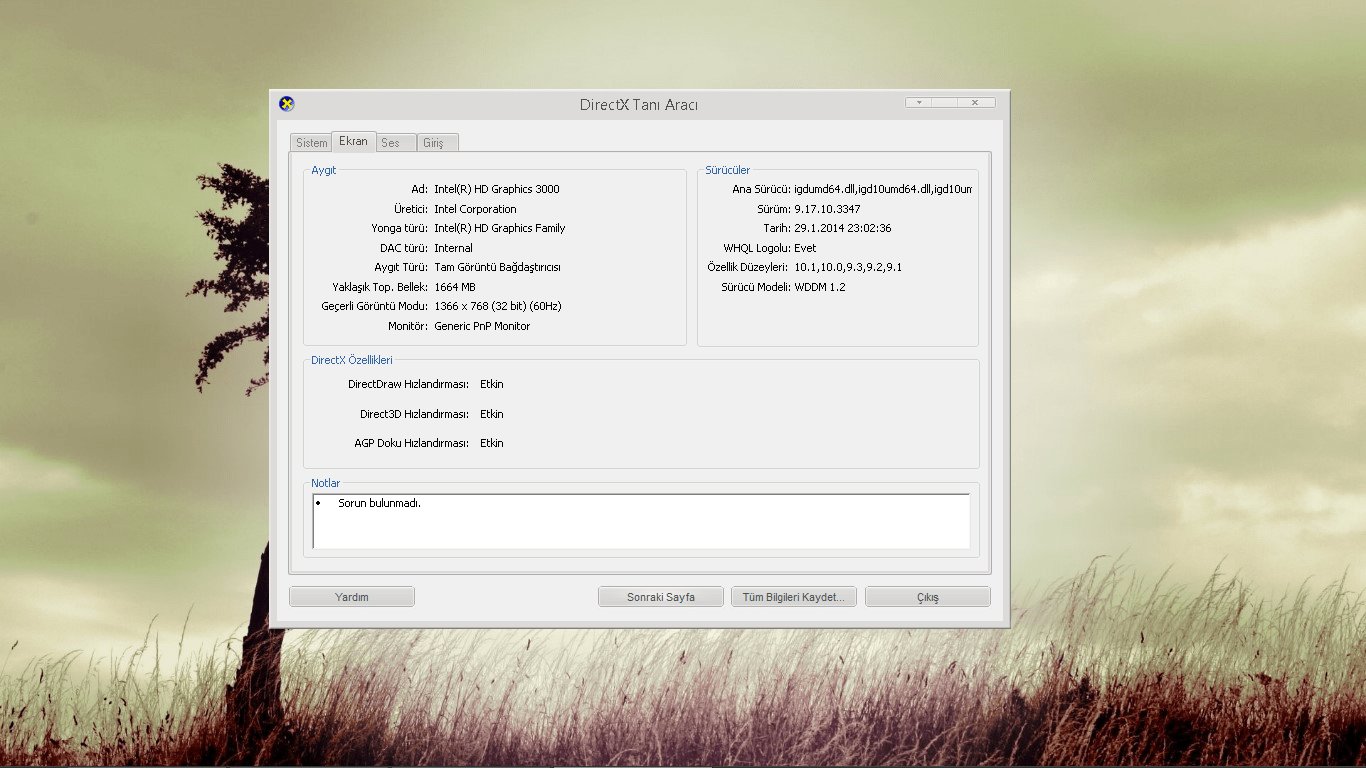Click the DirectX Tanı Aracı window title
This screenshot has width=1366, height=768.
639,105
